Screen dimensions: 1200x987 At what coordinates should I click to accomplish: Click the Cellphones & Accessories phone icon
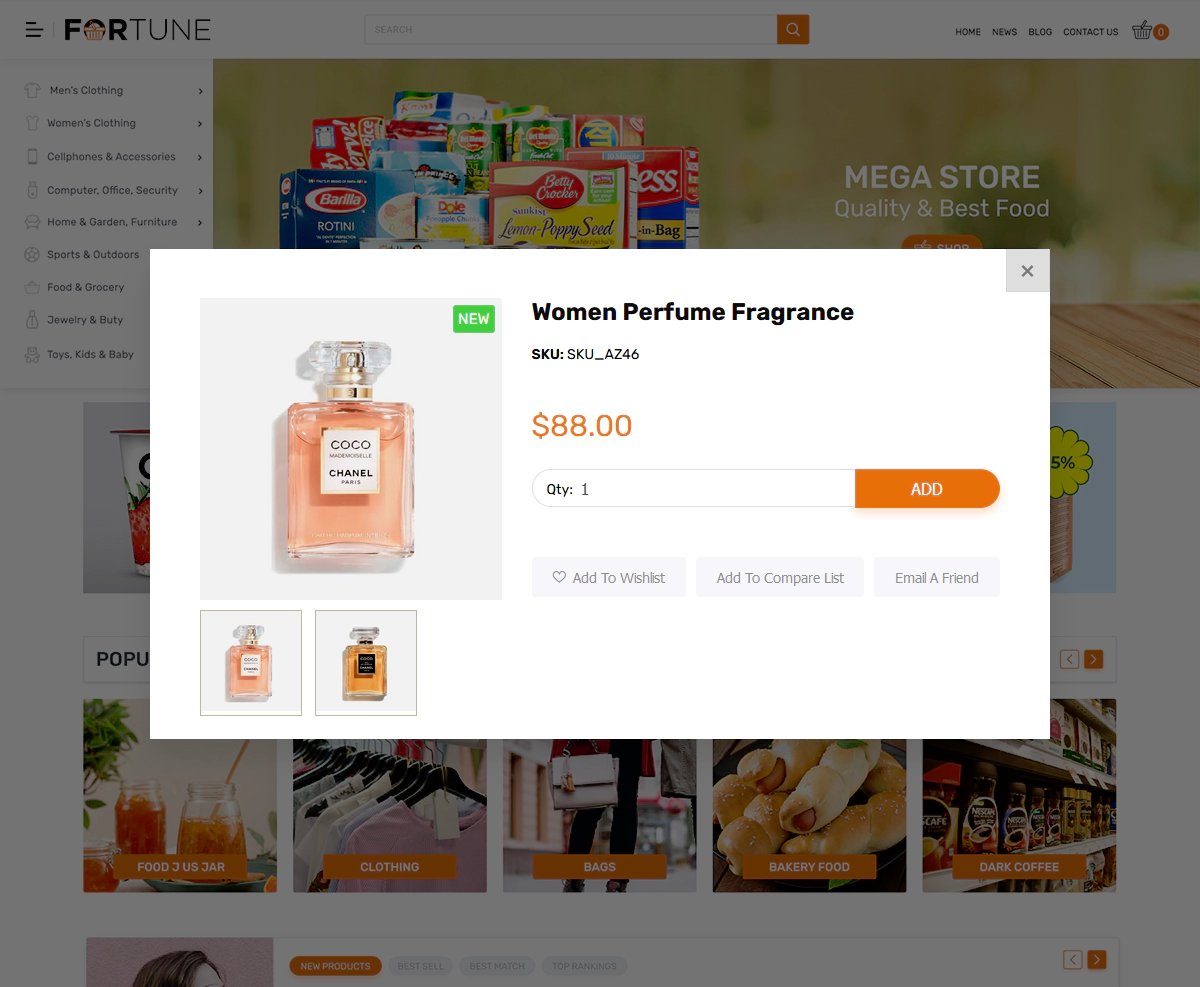point(33,156)
